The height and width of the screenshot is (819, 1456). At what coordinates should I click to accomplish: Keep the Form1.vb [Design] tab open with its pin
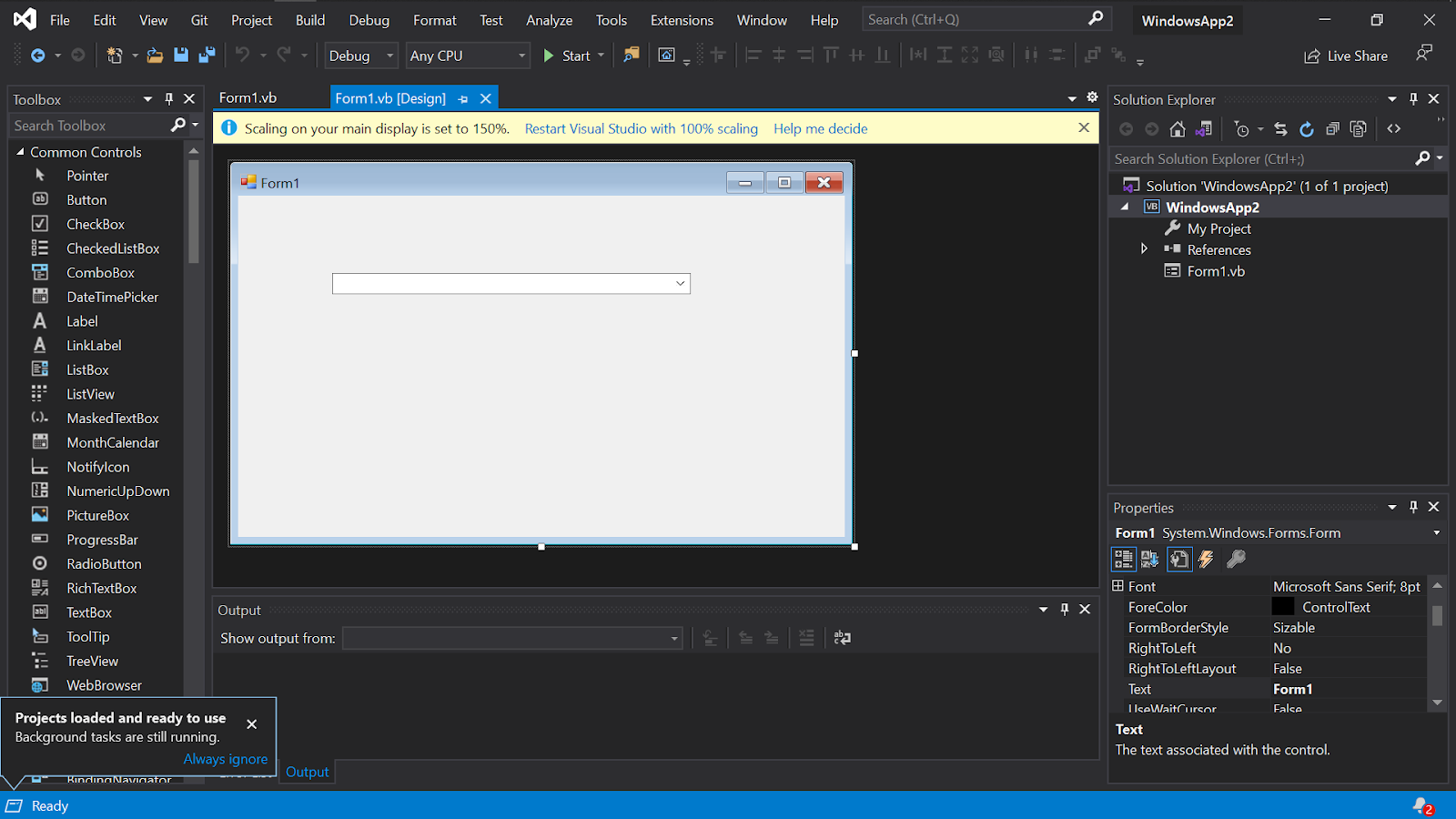[463, 98]
